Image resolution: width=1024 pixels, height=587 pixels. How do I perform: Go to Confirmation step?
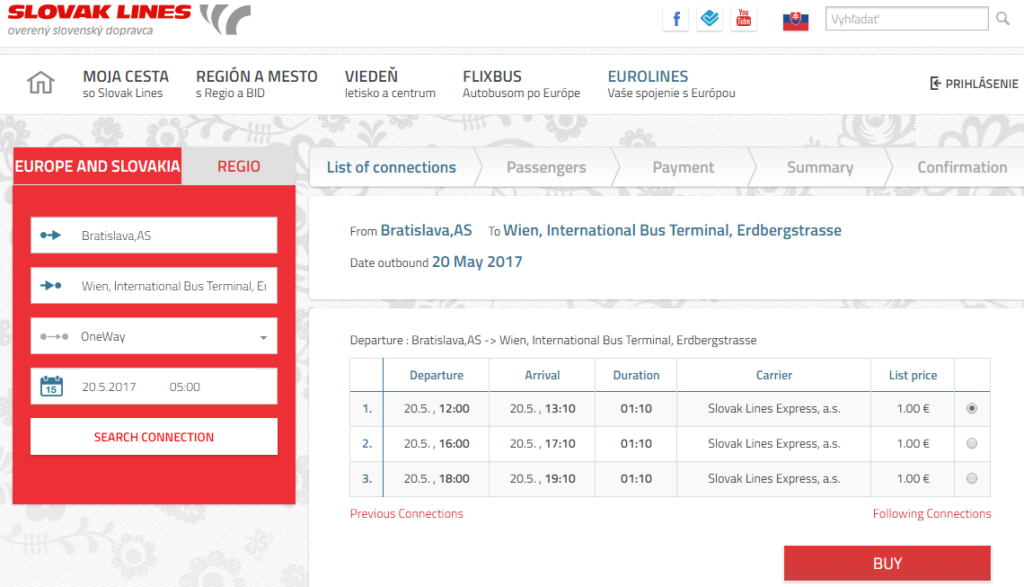point(962,167)
